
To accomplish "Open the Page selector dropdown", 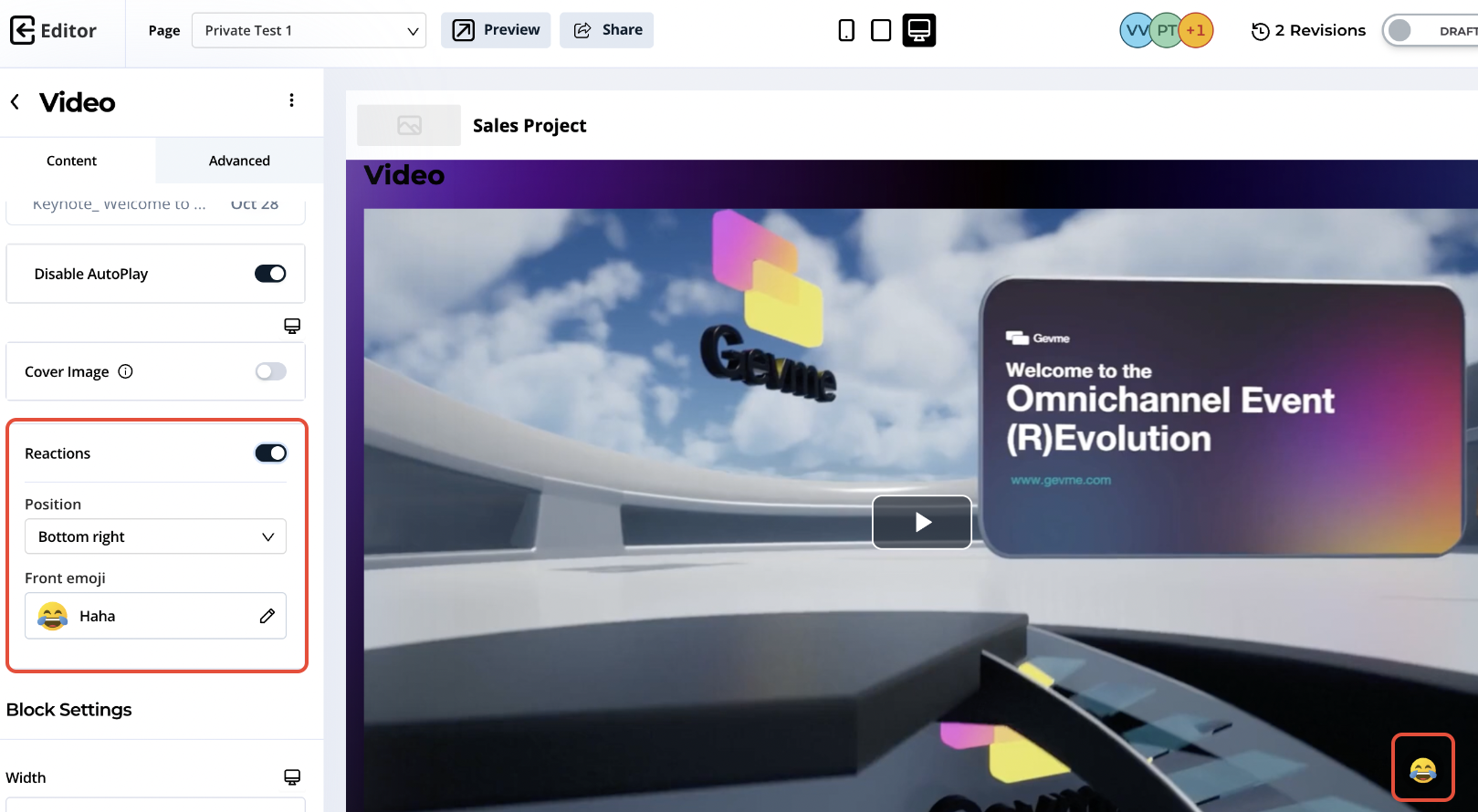I will (x=309, y=30).
